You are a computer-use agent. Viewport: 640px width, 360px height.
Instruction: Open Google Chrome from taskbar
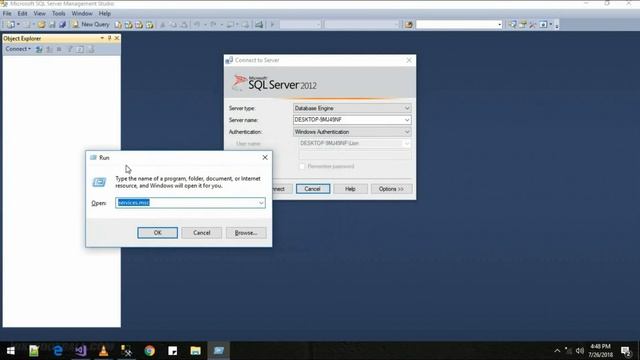(149, 351)
